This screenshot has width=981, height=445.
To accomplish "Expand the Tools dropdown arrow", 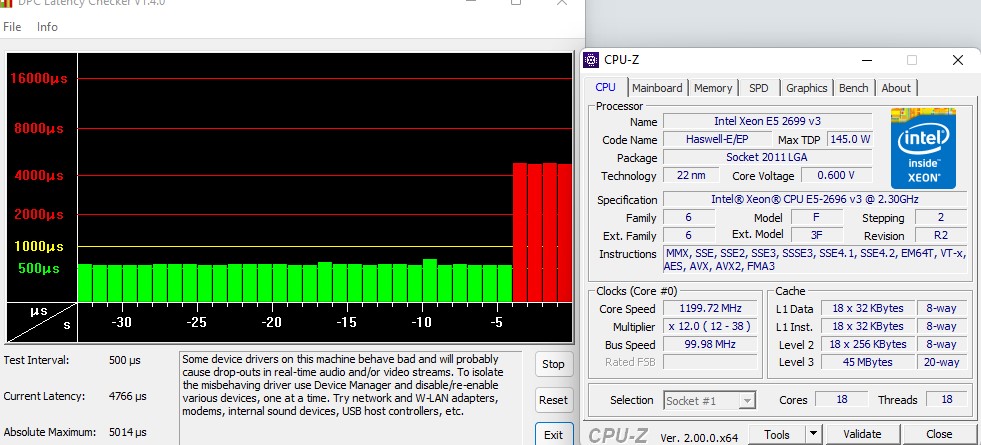I will [x=813, y=434].
